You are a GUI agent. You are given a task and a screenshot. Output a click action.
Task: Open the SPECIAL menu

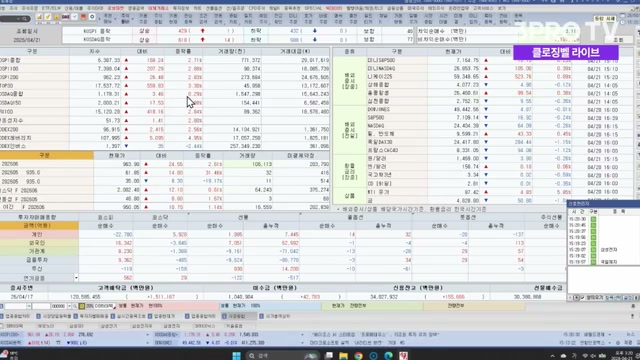[x=313, y=8]
